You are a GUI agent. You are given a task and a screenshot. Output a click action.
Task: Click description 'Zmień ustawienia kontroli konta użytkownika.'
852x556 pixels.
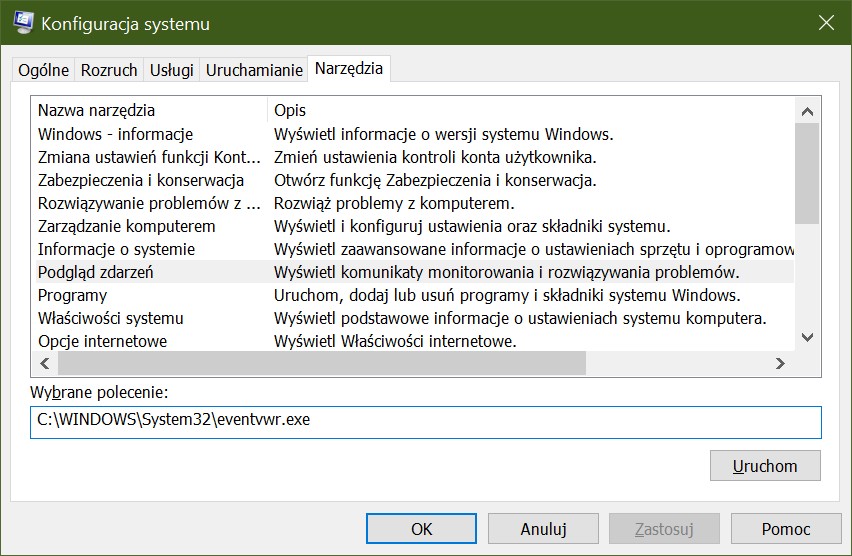click(x=435, y=157)
